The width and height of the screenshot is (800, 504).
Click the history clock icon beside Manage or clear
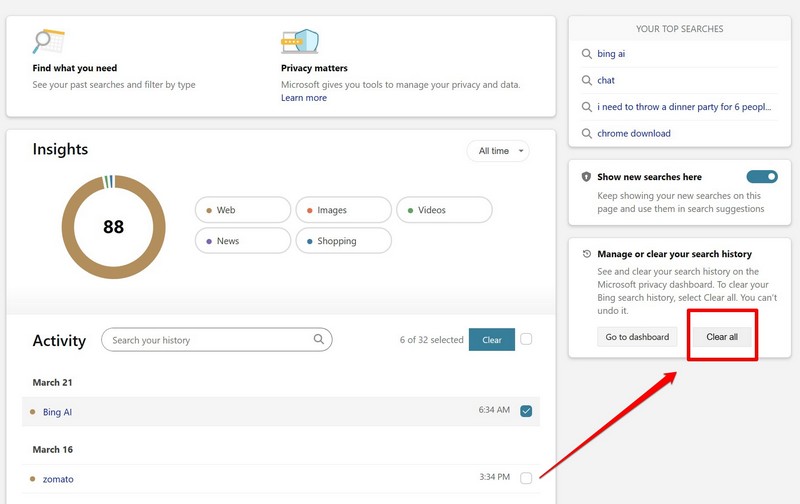(x=587, y=254)
